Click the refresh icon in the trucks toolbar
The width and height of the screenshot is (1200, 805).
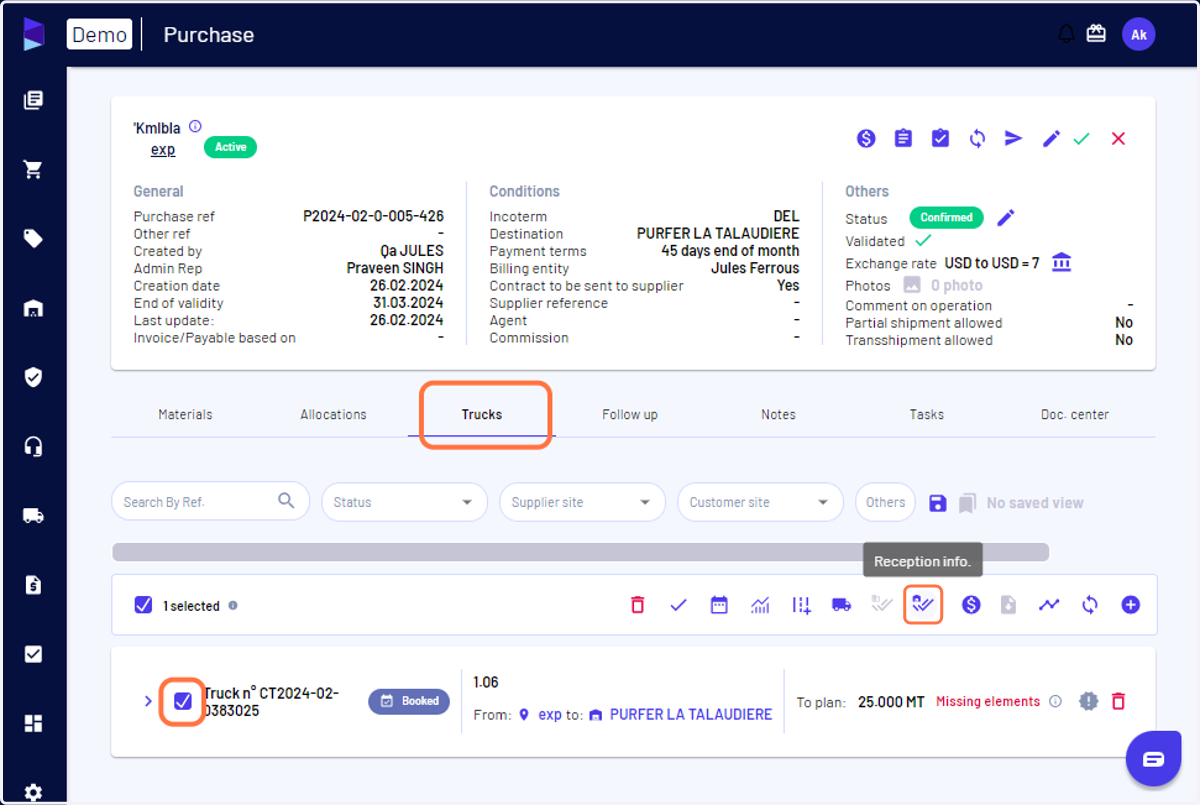pyautogui.click(x=1090, y=604)
